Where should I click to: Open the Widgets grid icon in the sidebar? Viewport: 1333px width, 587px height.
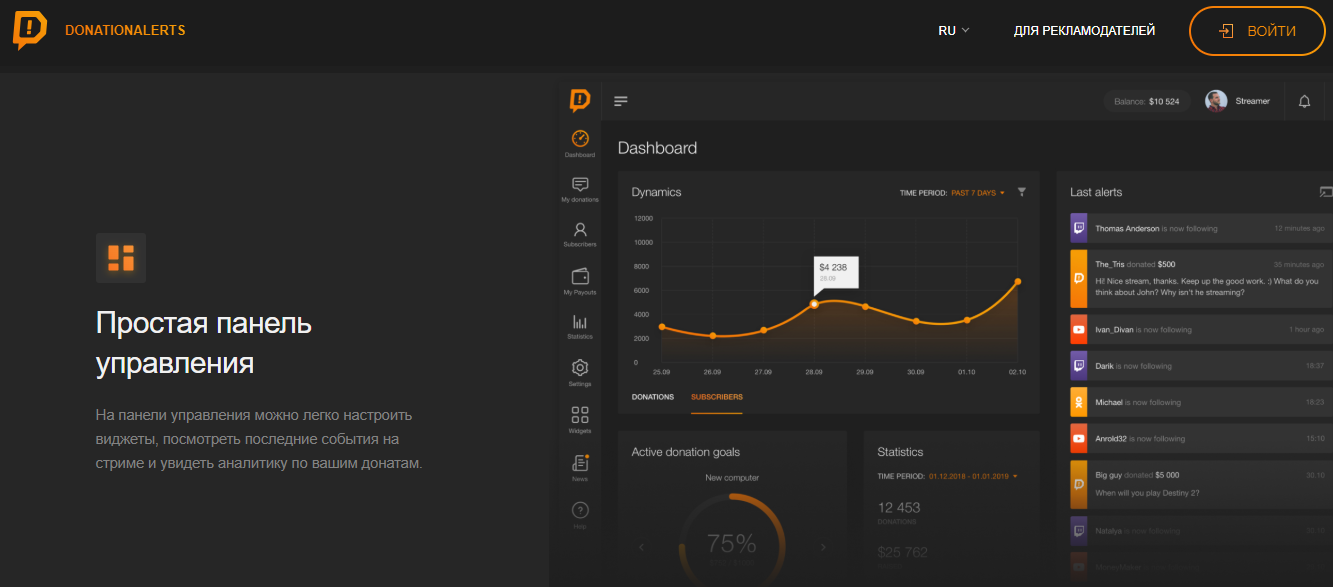[580, 414]
